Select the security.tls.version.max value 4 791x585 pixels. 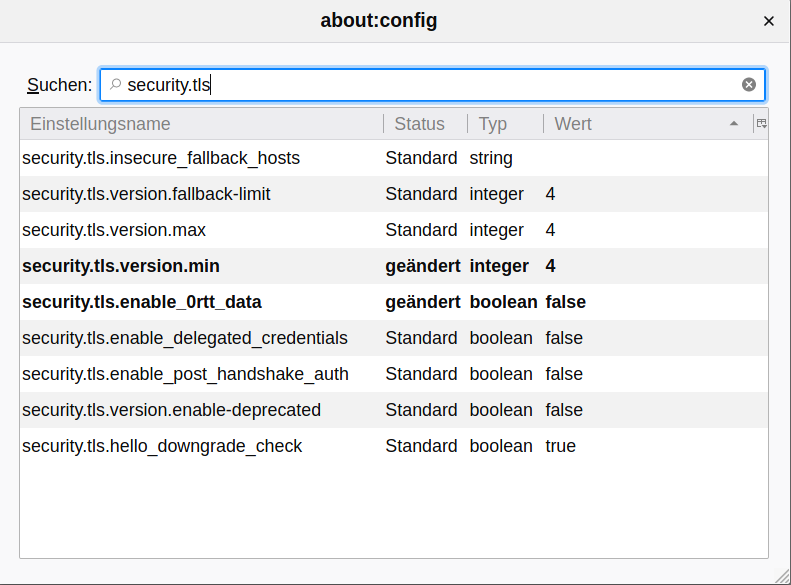[x=550, y=230]
